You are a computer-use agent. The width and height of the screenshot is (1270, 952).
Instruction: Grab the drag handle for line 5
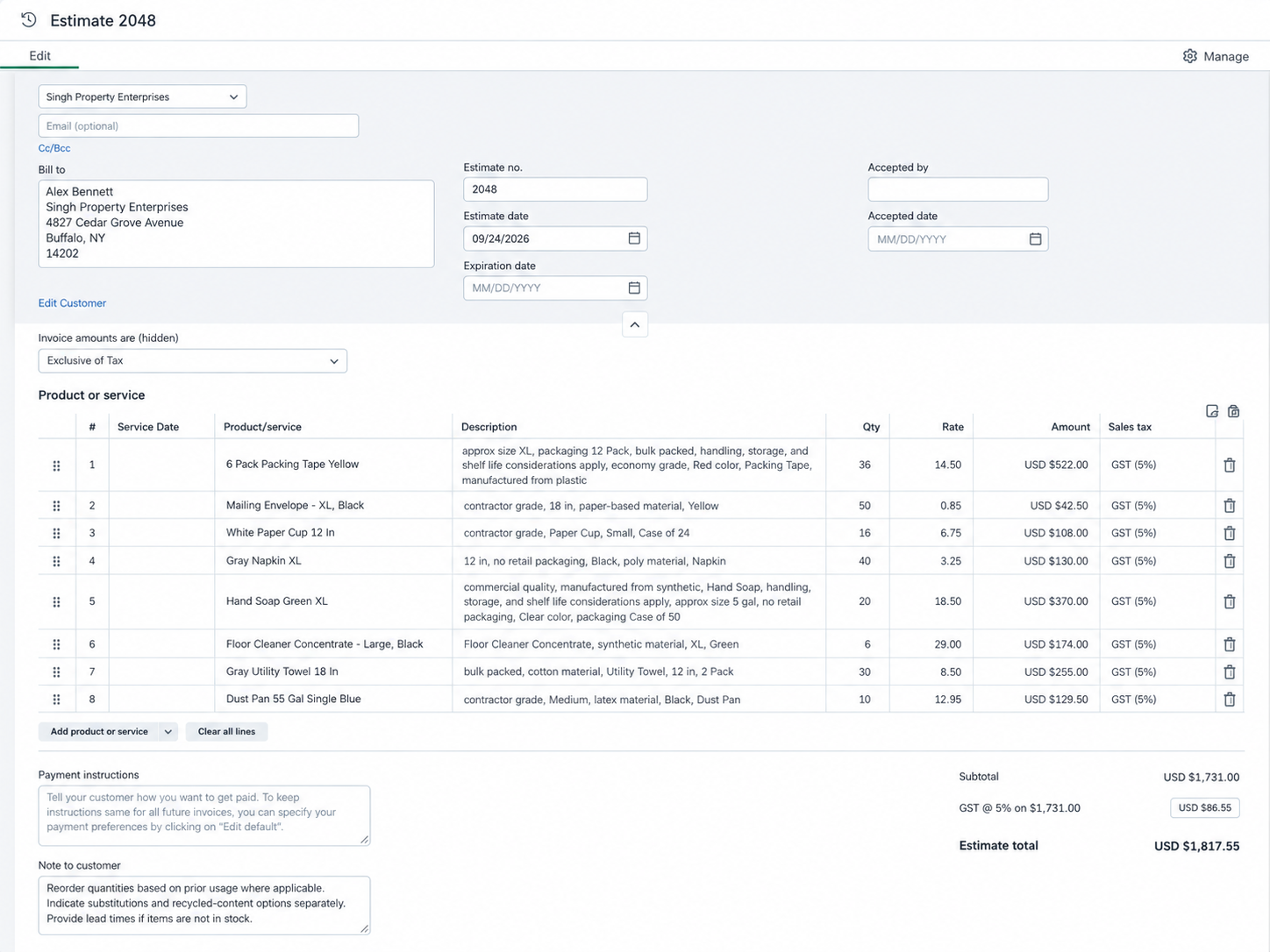coord(56,602)
